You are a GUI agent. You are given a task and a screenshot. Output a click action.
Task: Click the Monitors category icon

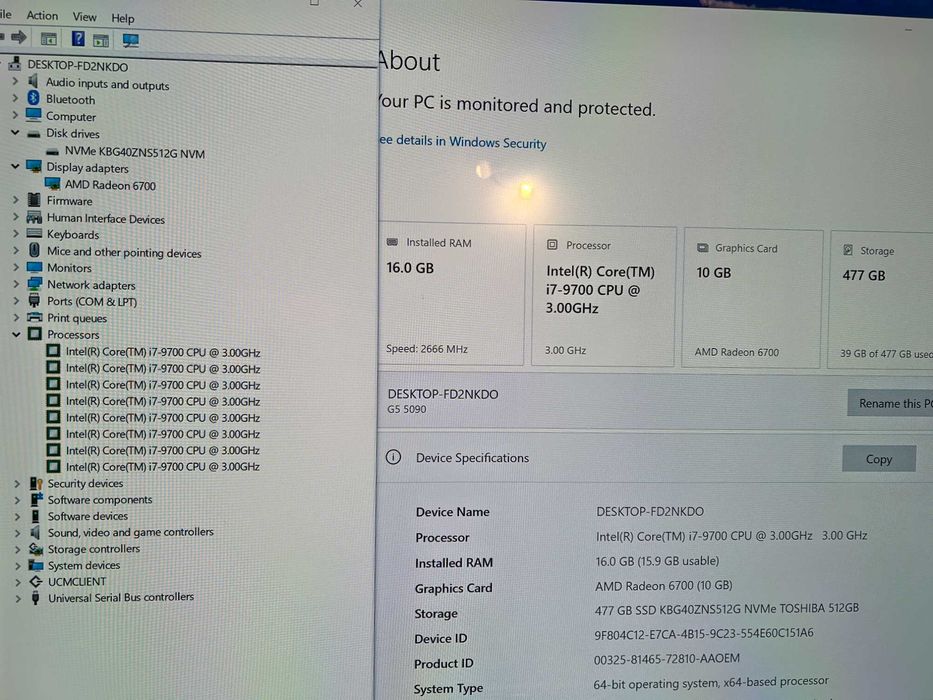tap(35, 267)
